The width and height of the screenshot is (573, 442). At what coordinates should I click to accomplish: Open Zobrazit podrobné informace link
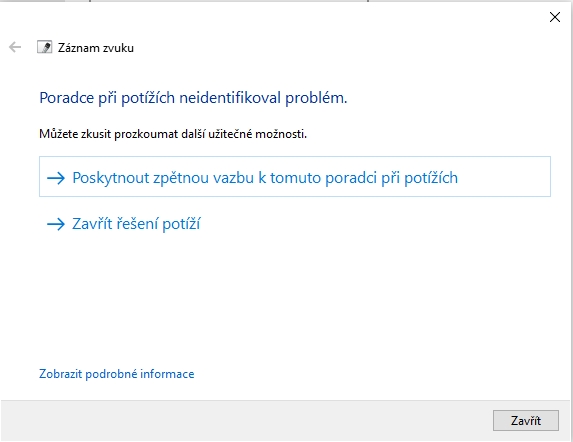tap(117, 374)
